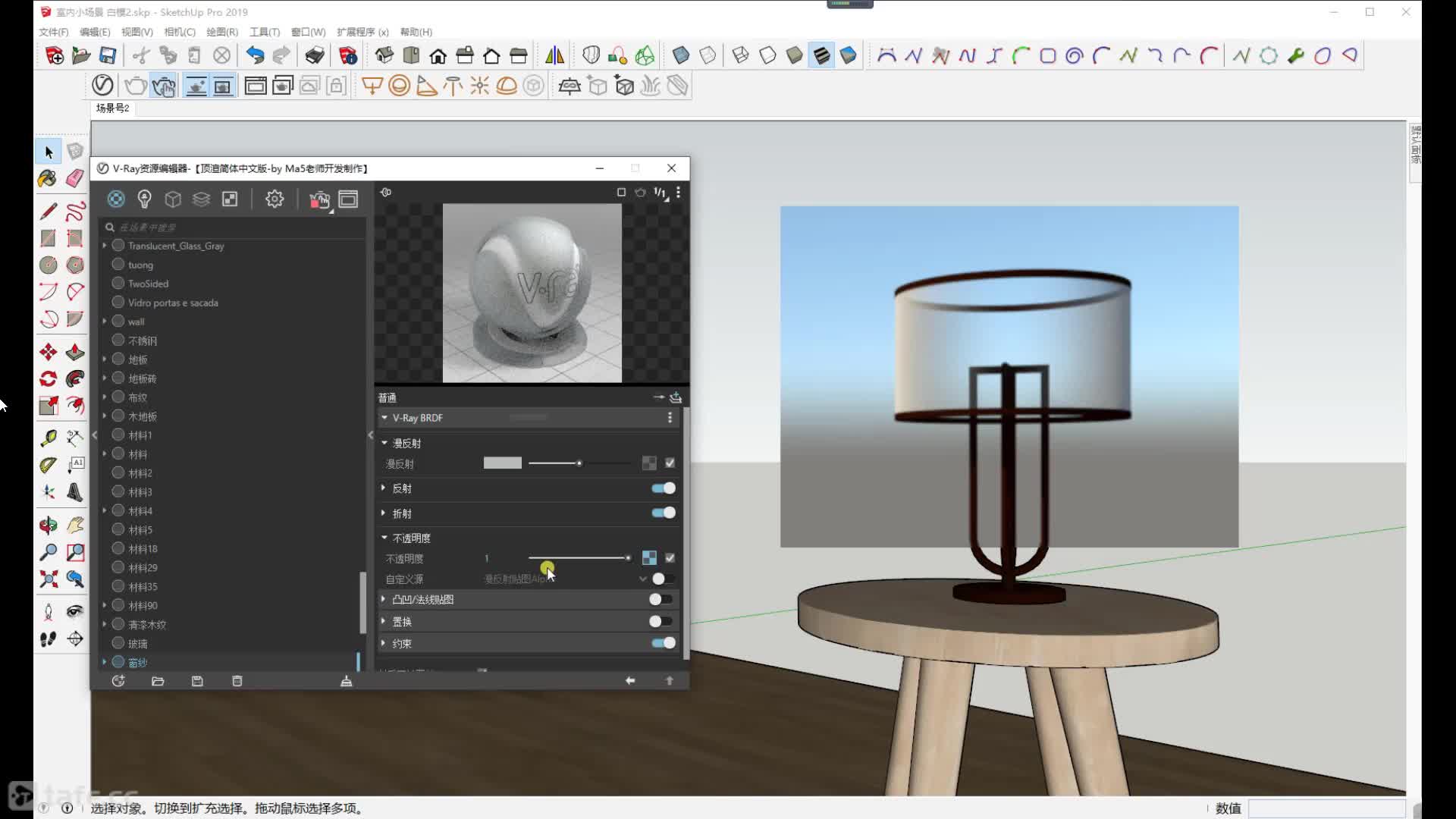The height and width of the screenshot is (819, 1456).
Task: Toggle the 约束 binding switch
Action: click(664, 644)
